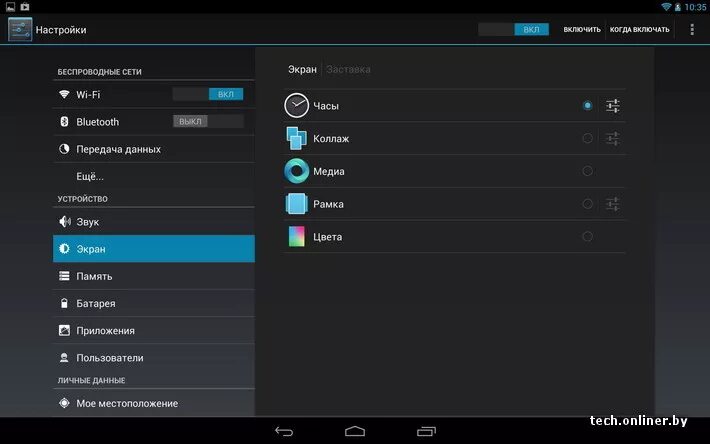Image resolution: width=710 pixels, height=444 pixels.
Task: Tap the Цвета list label
Action: [327, 237]
